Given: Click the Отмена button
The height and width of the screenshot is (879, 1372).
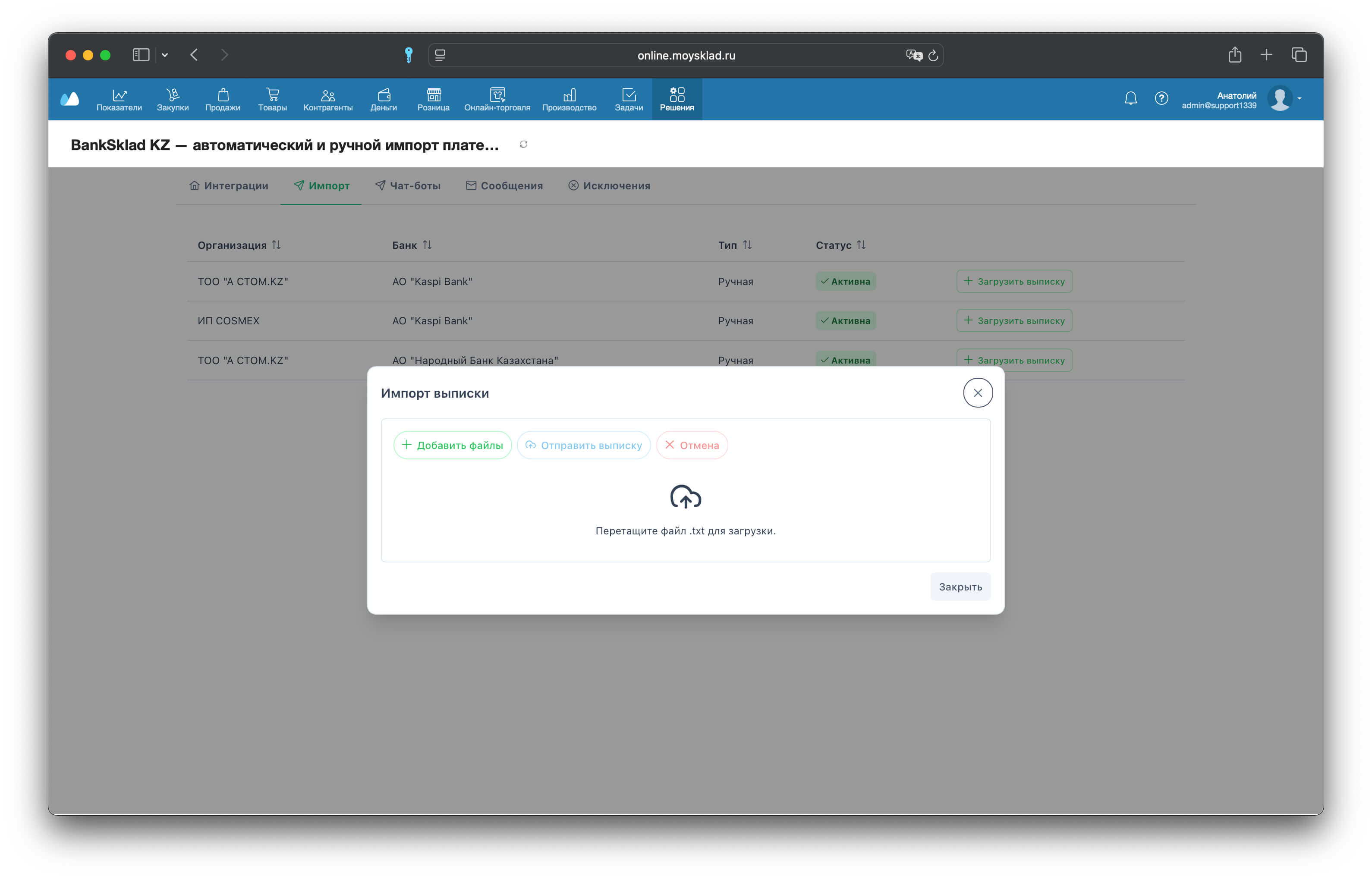Looking at the screenshot, I should tap(692, 445).
